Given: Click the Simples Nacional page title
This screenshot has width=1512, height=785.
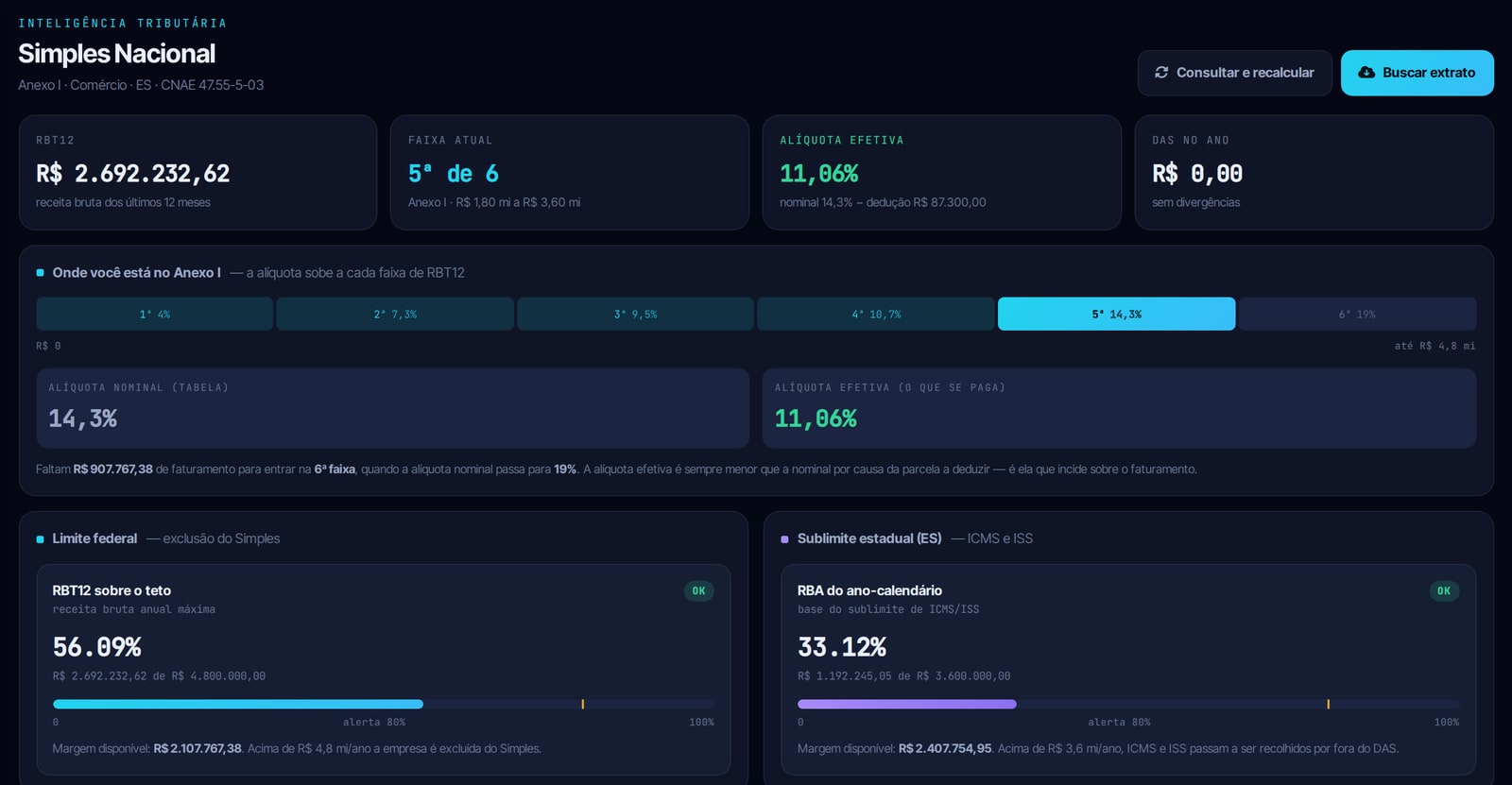Looking at the screenshot, I should [x=116, y=54].
